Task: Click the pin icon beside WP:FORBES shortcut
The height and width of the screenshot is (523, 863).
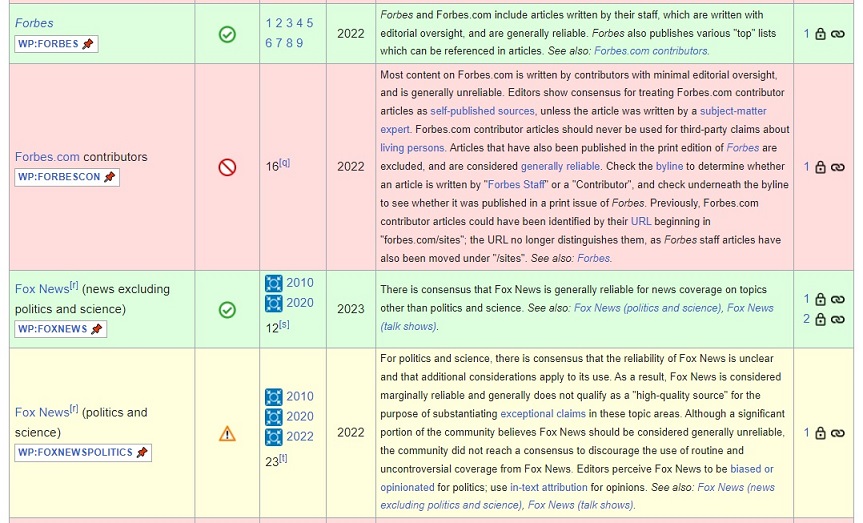Action: coord(88,44)
